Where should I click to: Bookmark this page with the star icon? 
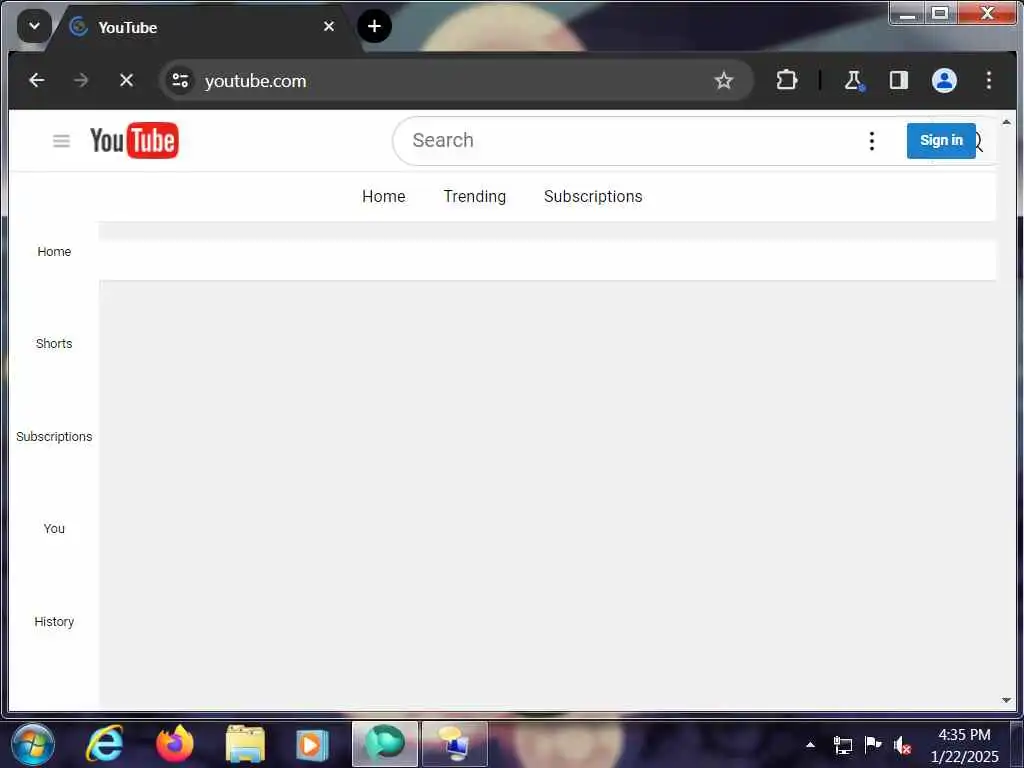[724, 80]
